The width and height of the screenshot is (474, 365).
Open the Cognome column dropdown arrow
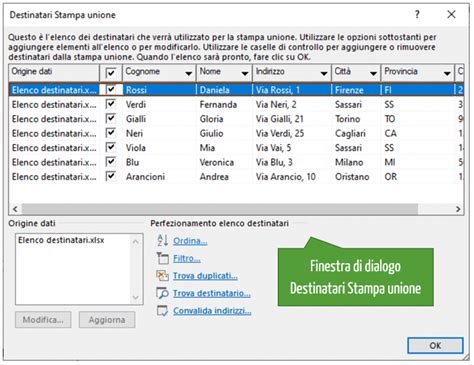click(x=189, y=73)
